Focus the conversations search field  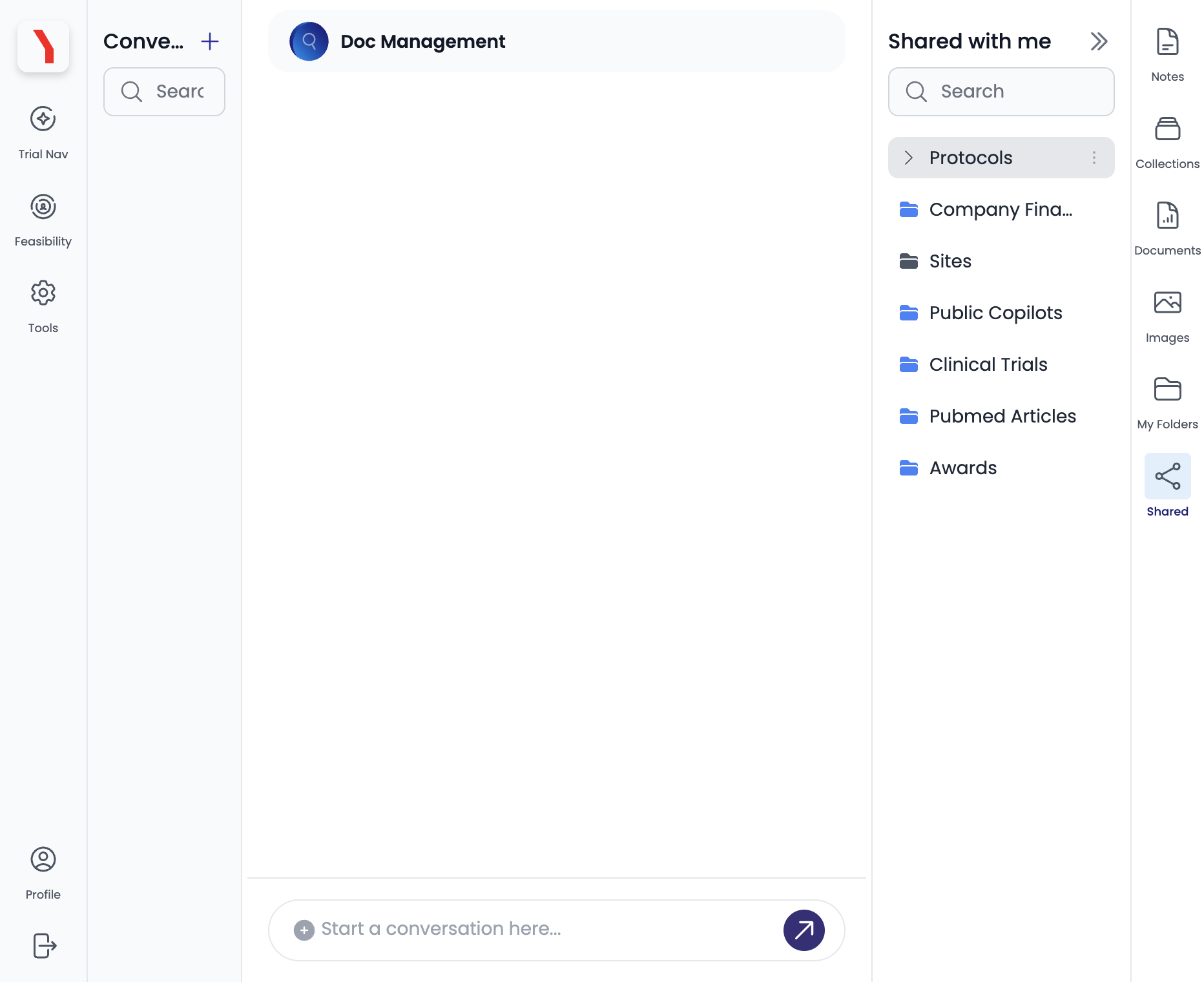click(x=164, y=92)
